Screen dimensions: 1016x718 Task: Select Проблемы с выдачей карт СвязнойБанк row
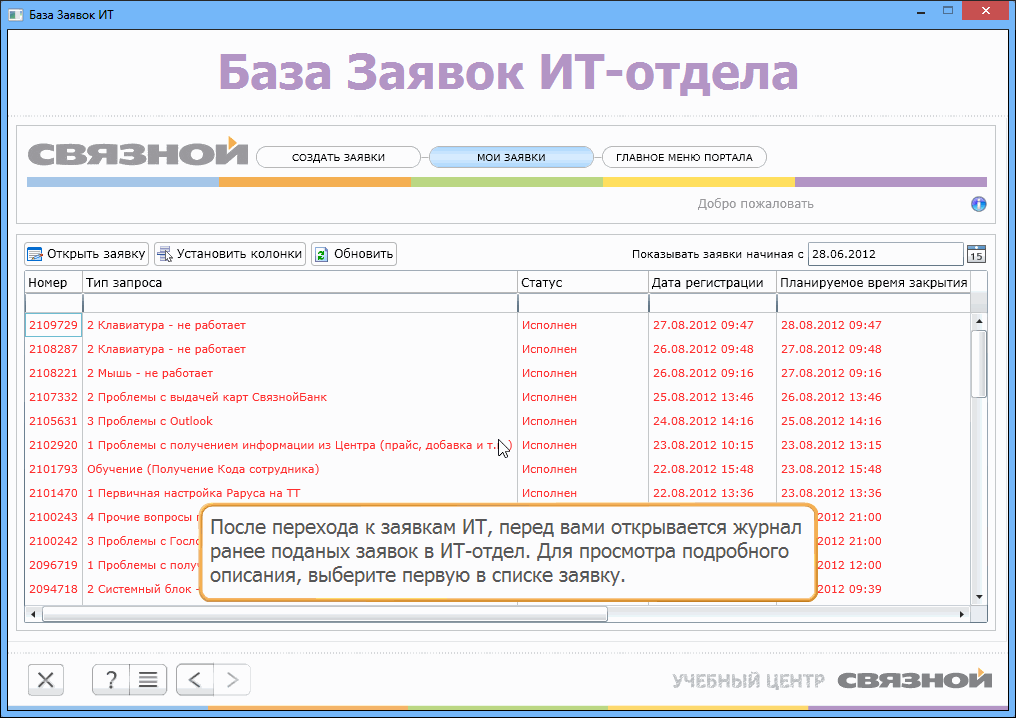coord(498,397)
